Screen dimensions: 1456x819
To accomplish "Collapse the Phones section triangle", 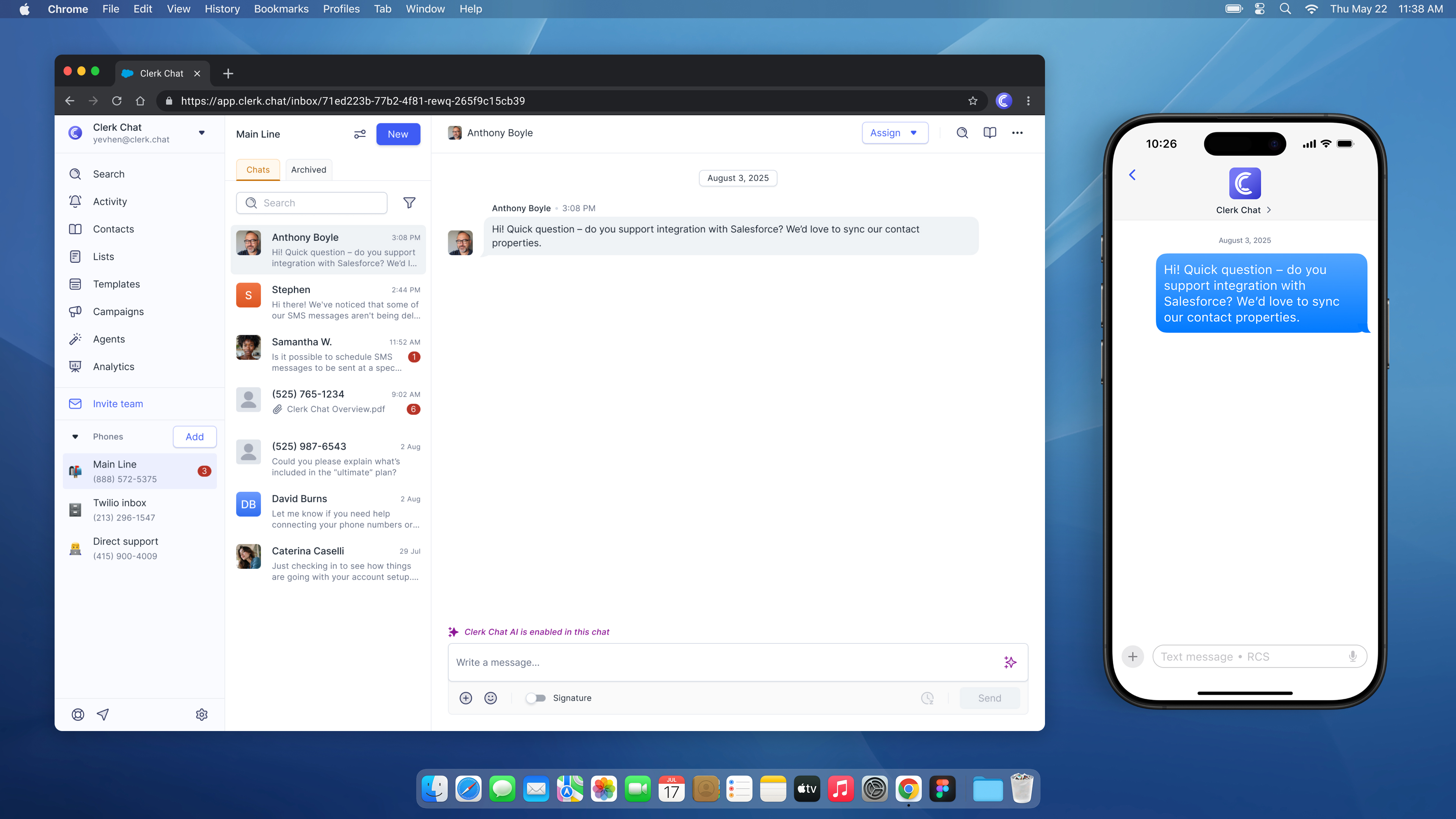I will pyautogui.click(x=75, y=436).
